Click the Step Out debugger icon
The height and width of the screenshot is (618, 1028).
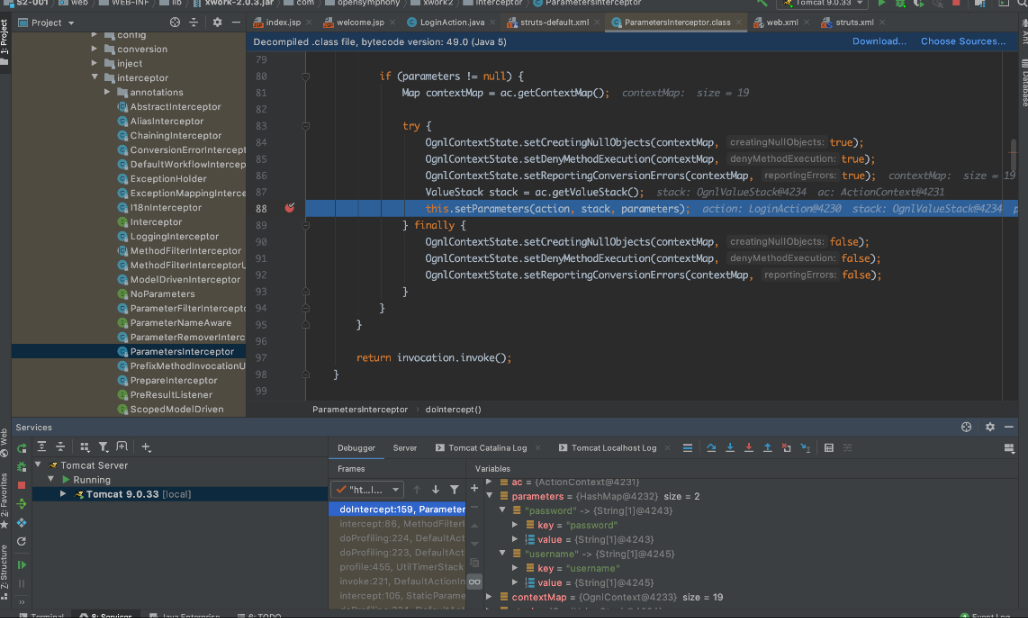tap(767, 448)
